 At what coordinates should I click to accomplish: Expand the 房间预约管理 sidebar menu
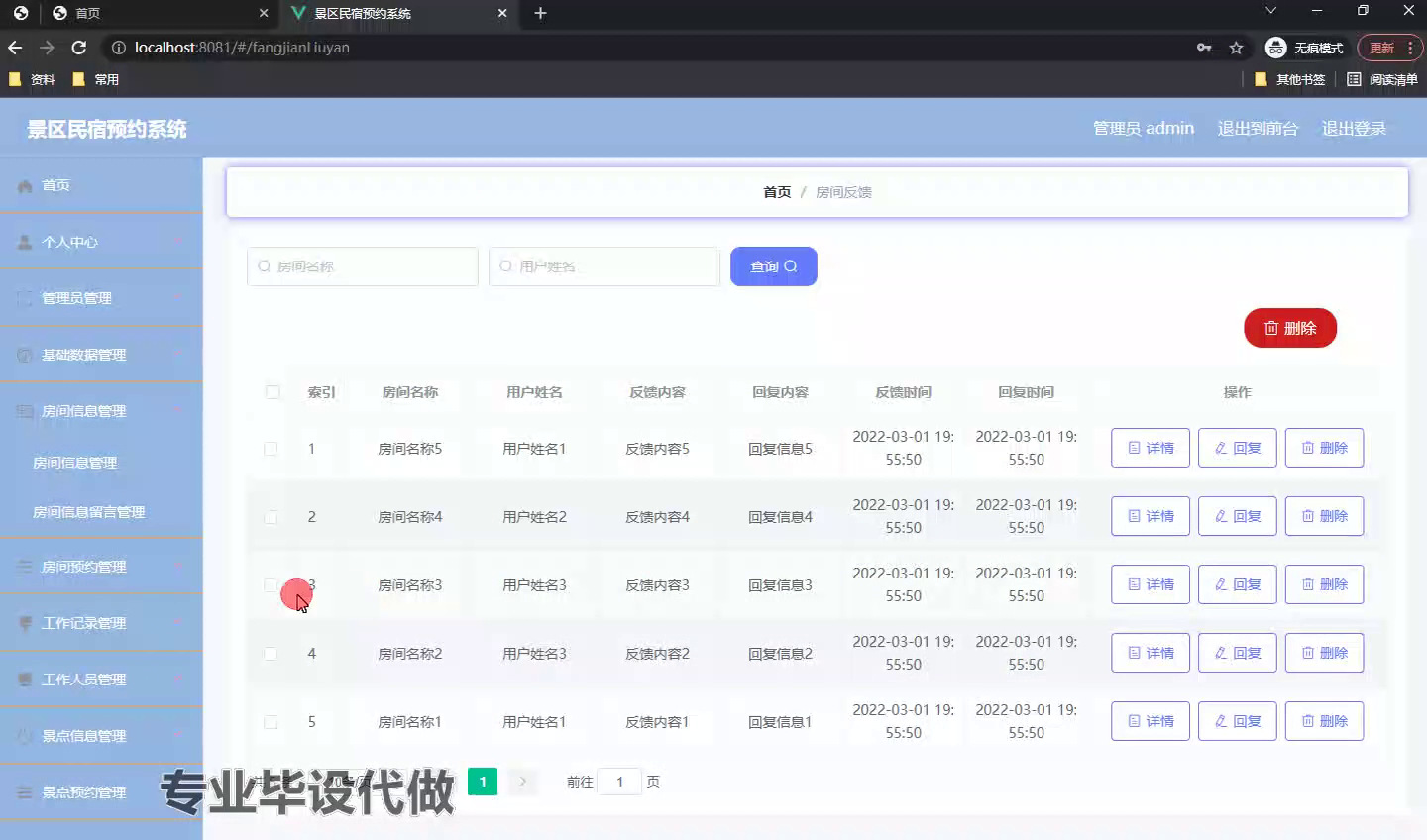101,567
